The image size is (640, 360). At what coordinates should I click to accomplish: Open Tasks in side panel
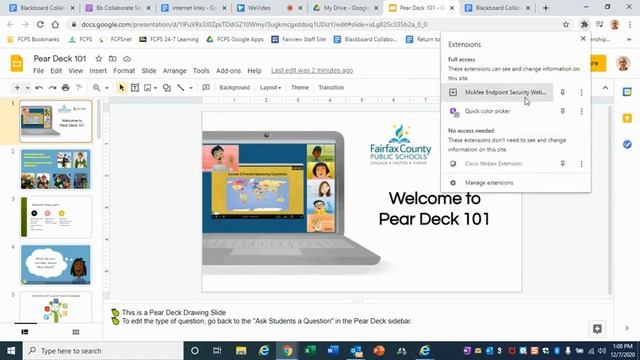[627, 144]
